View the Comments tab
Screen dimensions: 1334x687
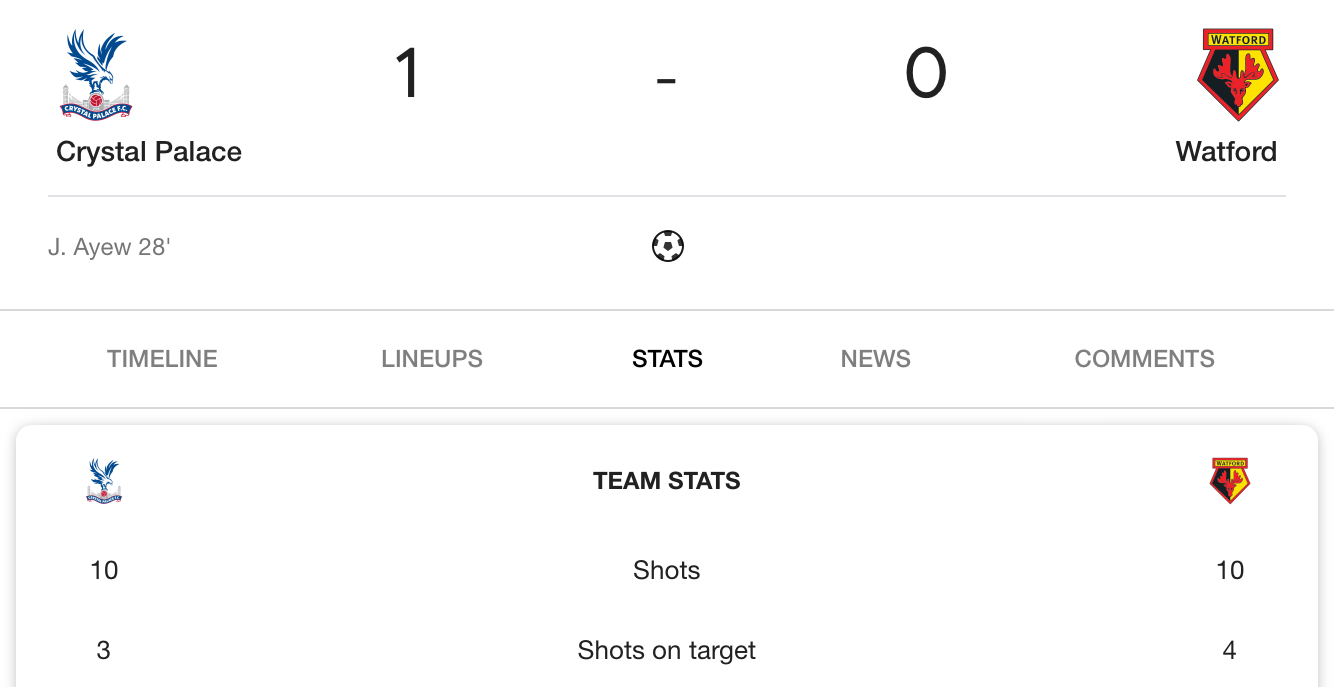tap(1145, 359)
